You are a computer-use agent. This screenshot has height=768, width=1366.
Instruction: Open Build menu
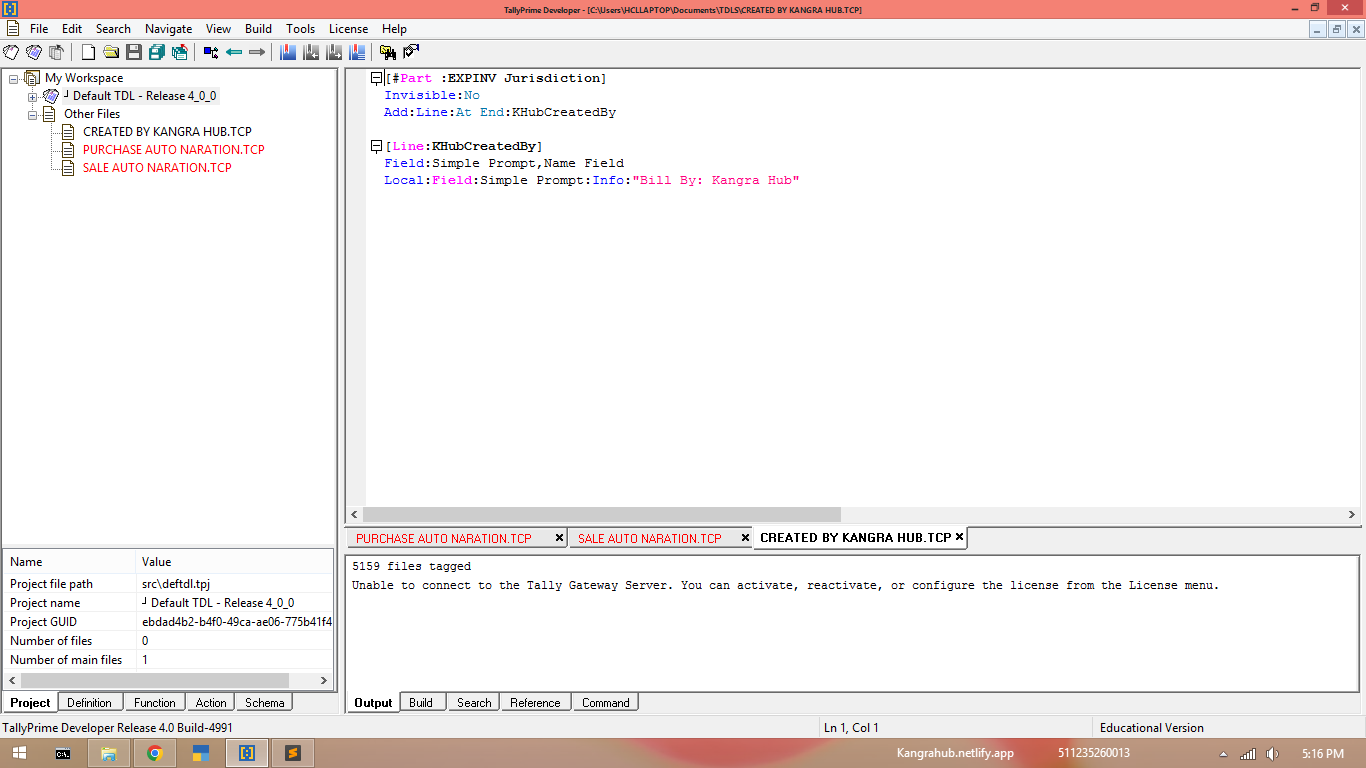(x=258, y=29)
